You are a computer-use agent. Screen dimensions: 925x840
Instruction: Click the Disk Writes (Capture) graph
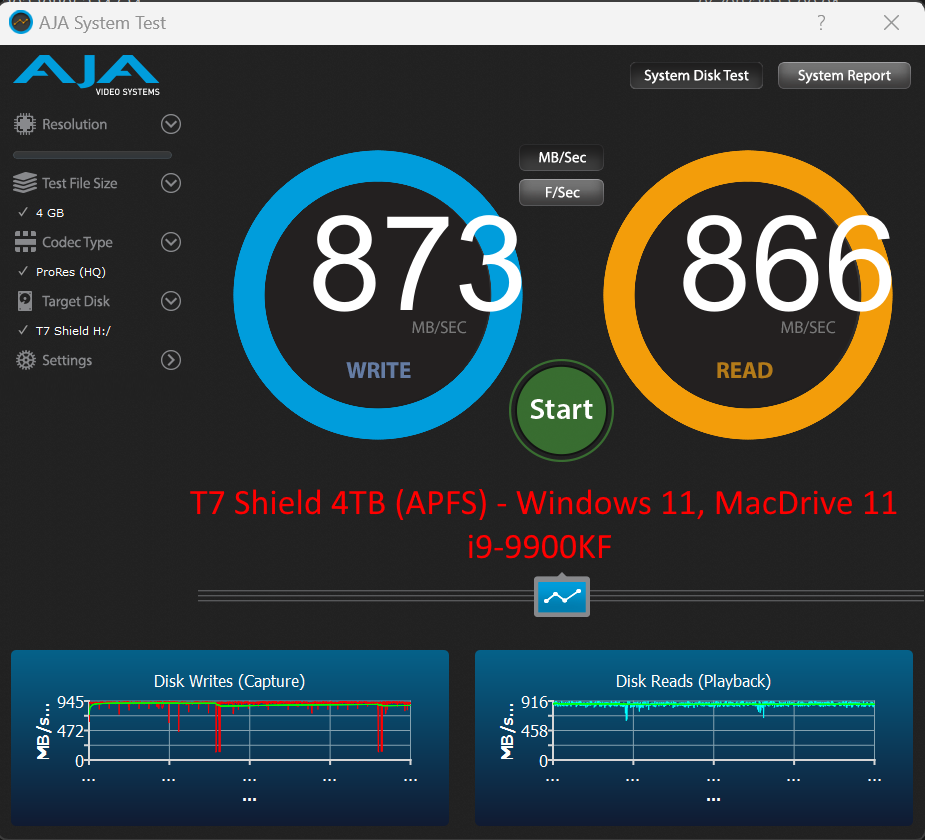point(230,737)
